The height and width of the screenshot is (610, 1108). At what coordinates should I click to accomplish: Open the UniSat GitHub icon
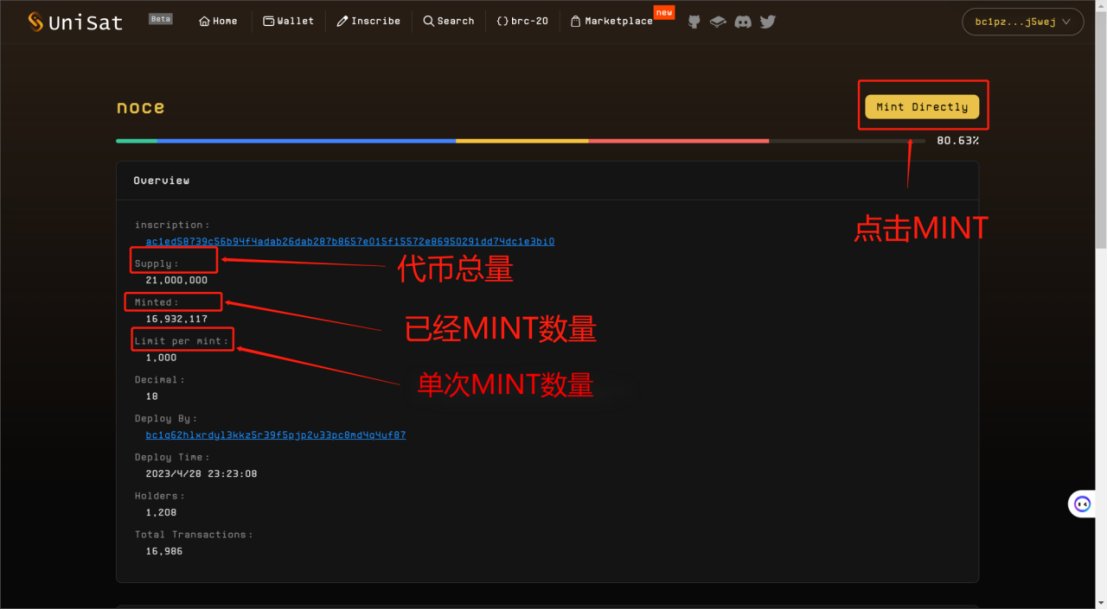[x=693, y=20]
